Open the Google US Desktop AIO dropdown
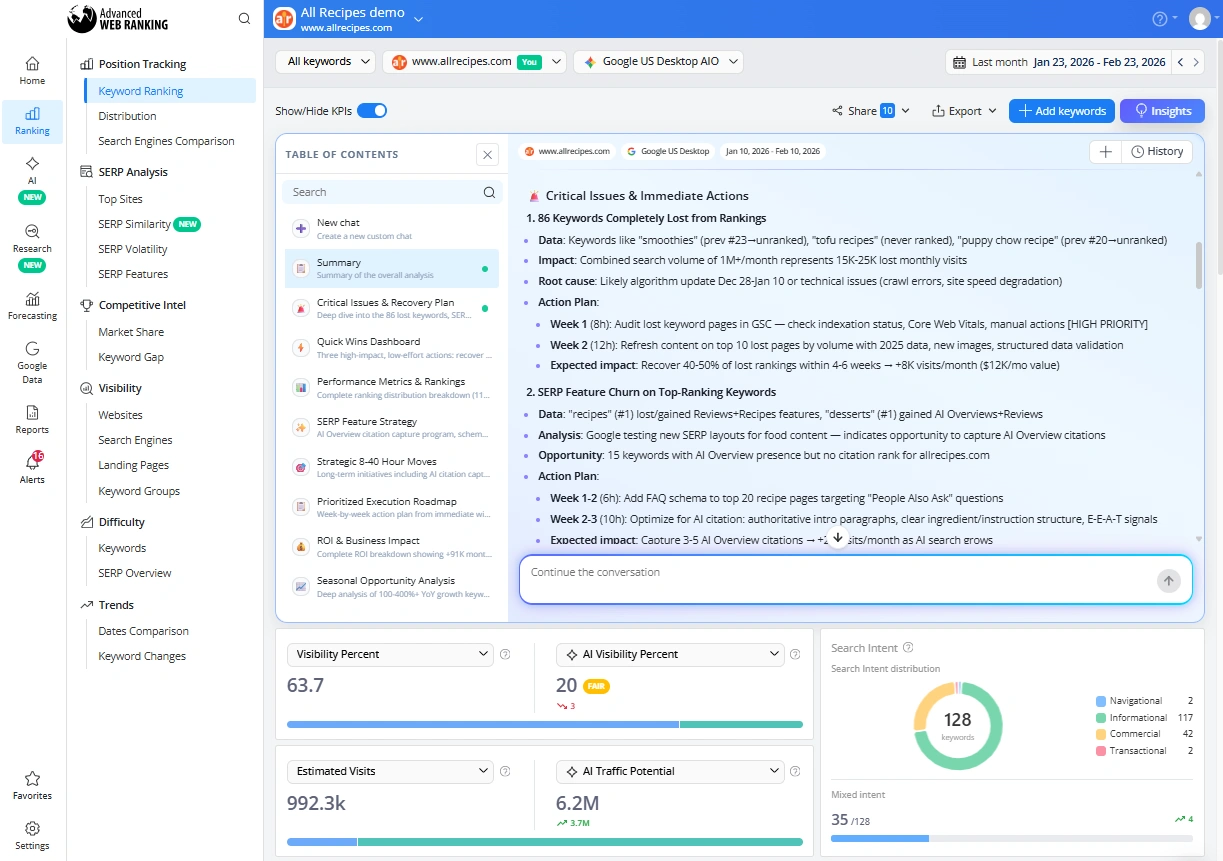Screen dimensions: 1223x861 coord(659,62)
